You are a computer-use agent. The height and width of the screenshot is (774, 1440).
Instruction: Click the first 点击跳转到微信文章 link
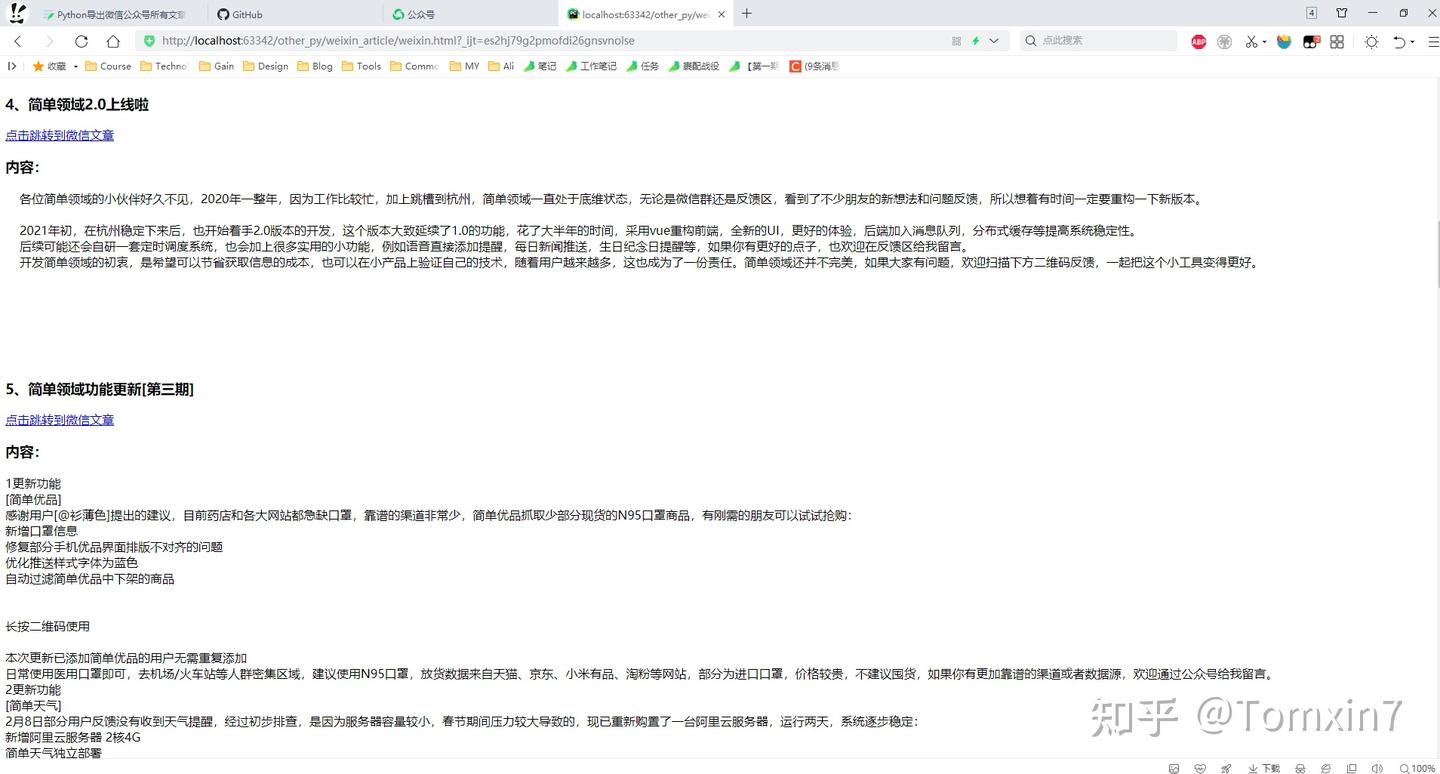coord(59,135)
